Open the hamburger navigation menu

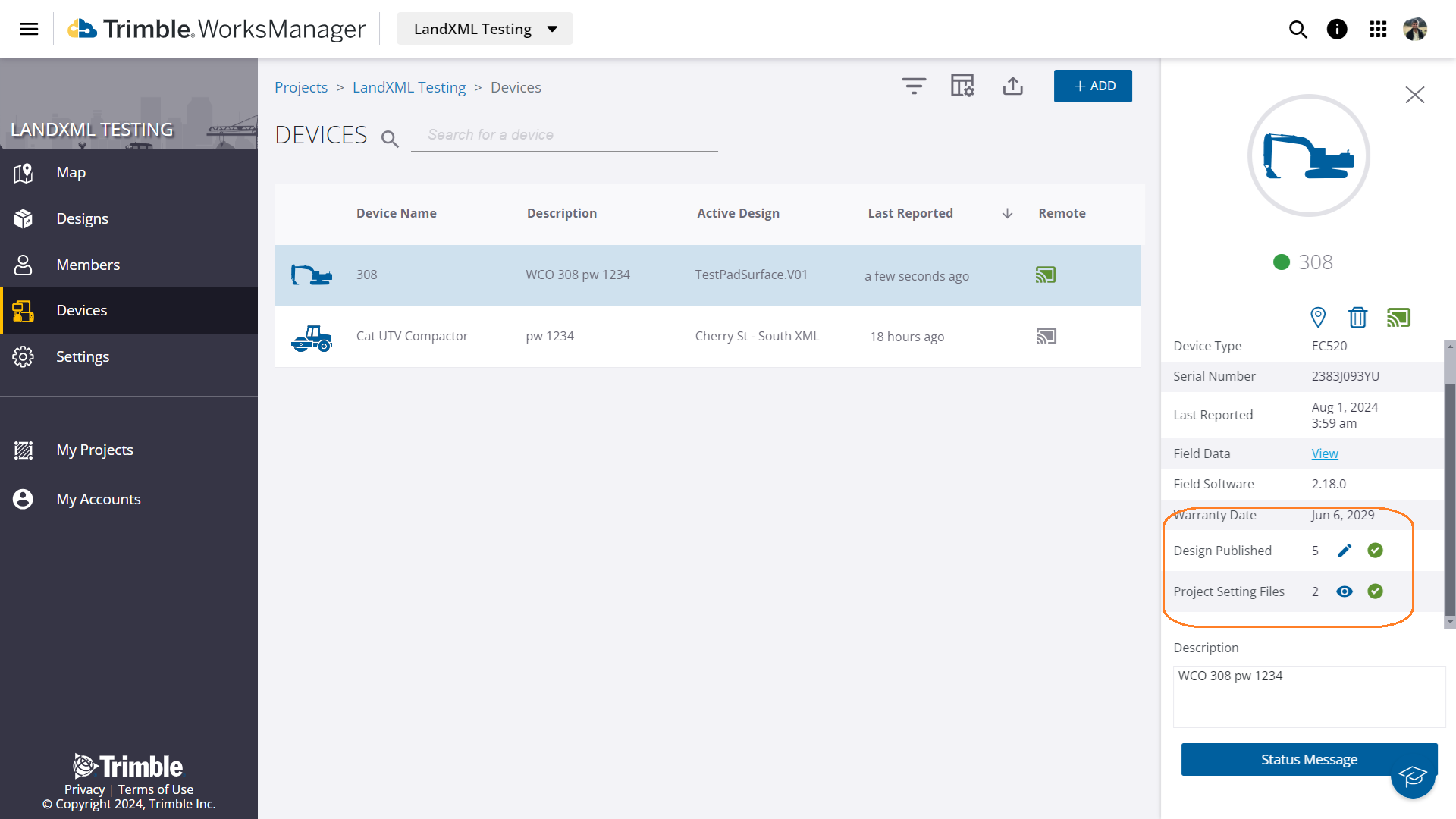(x=29, y=29)
